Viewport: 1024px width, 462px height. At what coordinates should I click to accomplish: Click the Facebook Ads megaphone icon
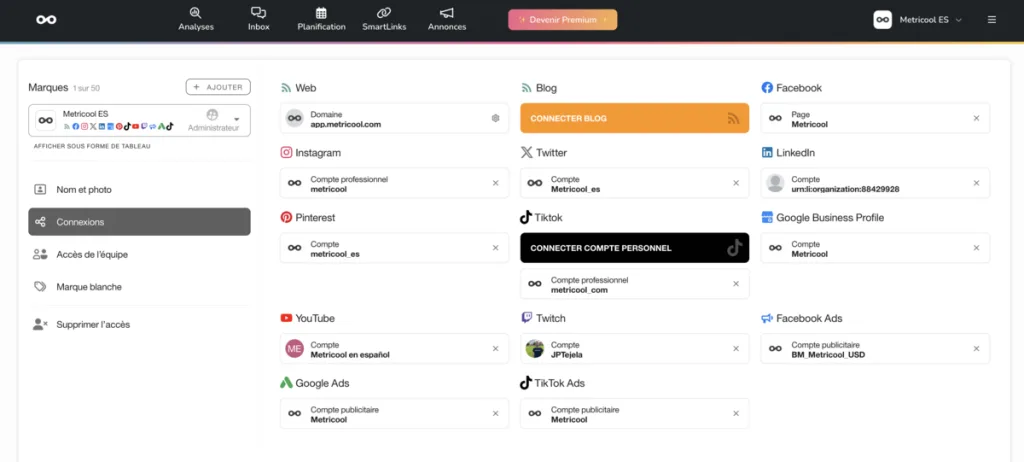coord(767,318)
